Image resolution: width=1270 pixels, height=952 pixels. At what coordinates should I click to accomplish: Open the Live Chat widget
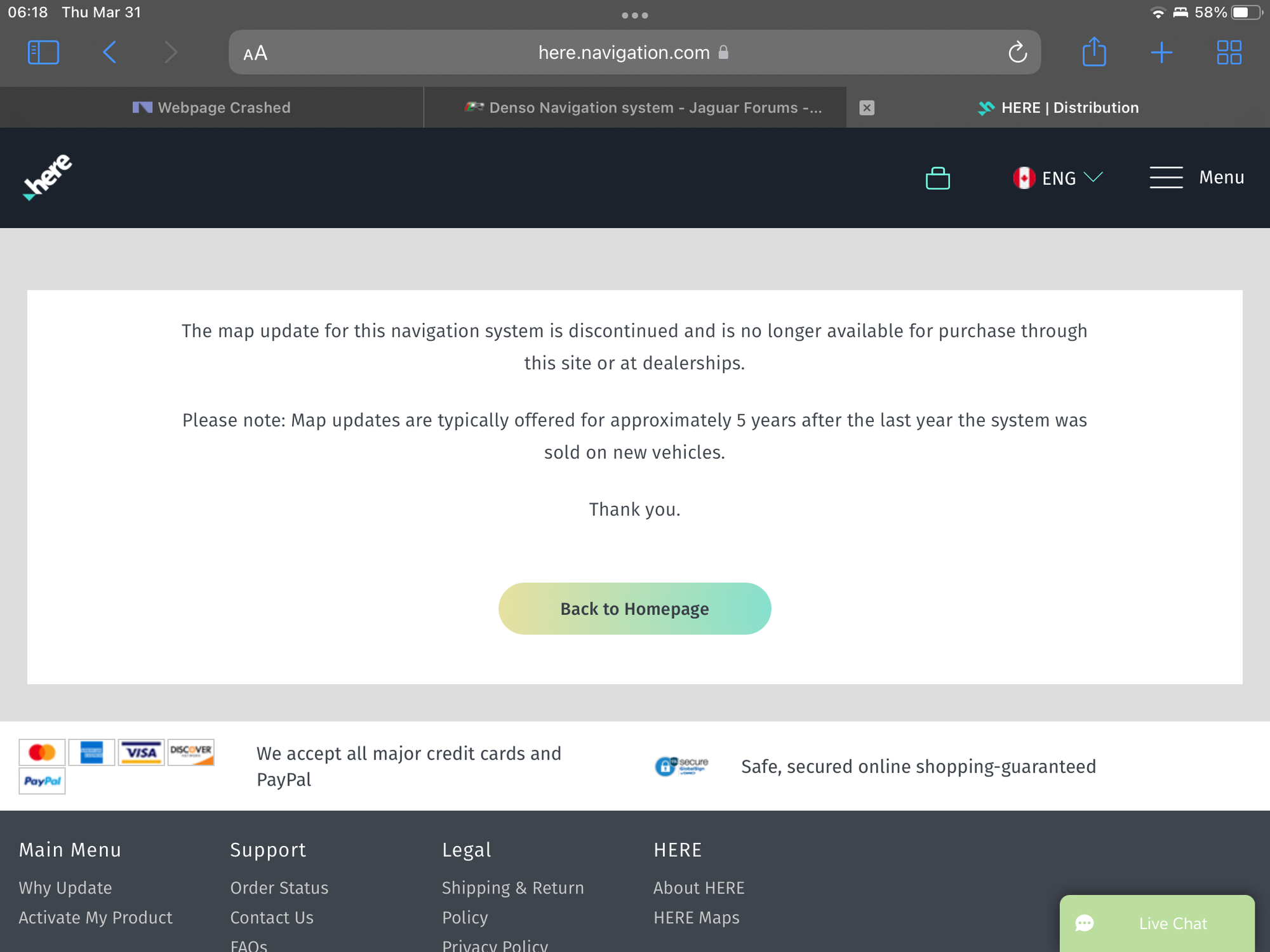[1156, 923]
